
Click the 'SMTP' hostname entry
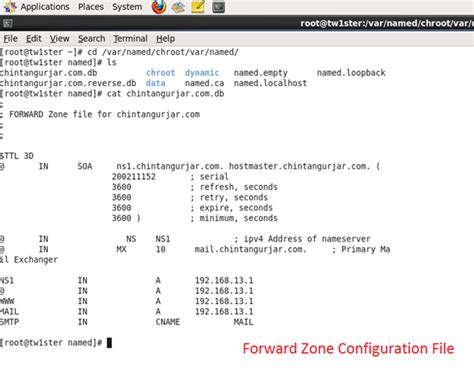point(9,322)
